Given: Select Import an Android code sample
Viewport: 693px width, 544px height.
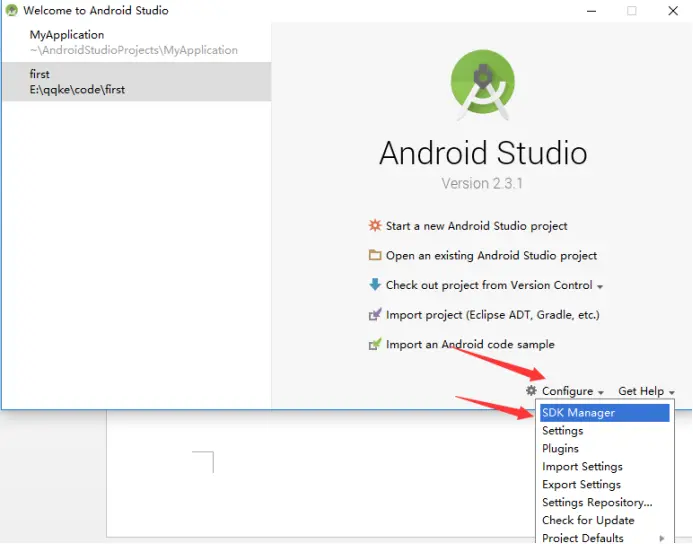Looking at the screenshot, I should [470, 344].
